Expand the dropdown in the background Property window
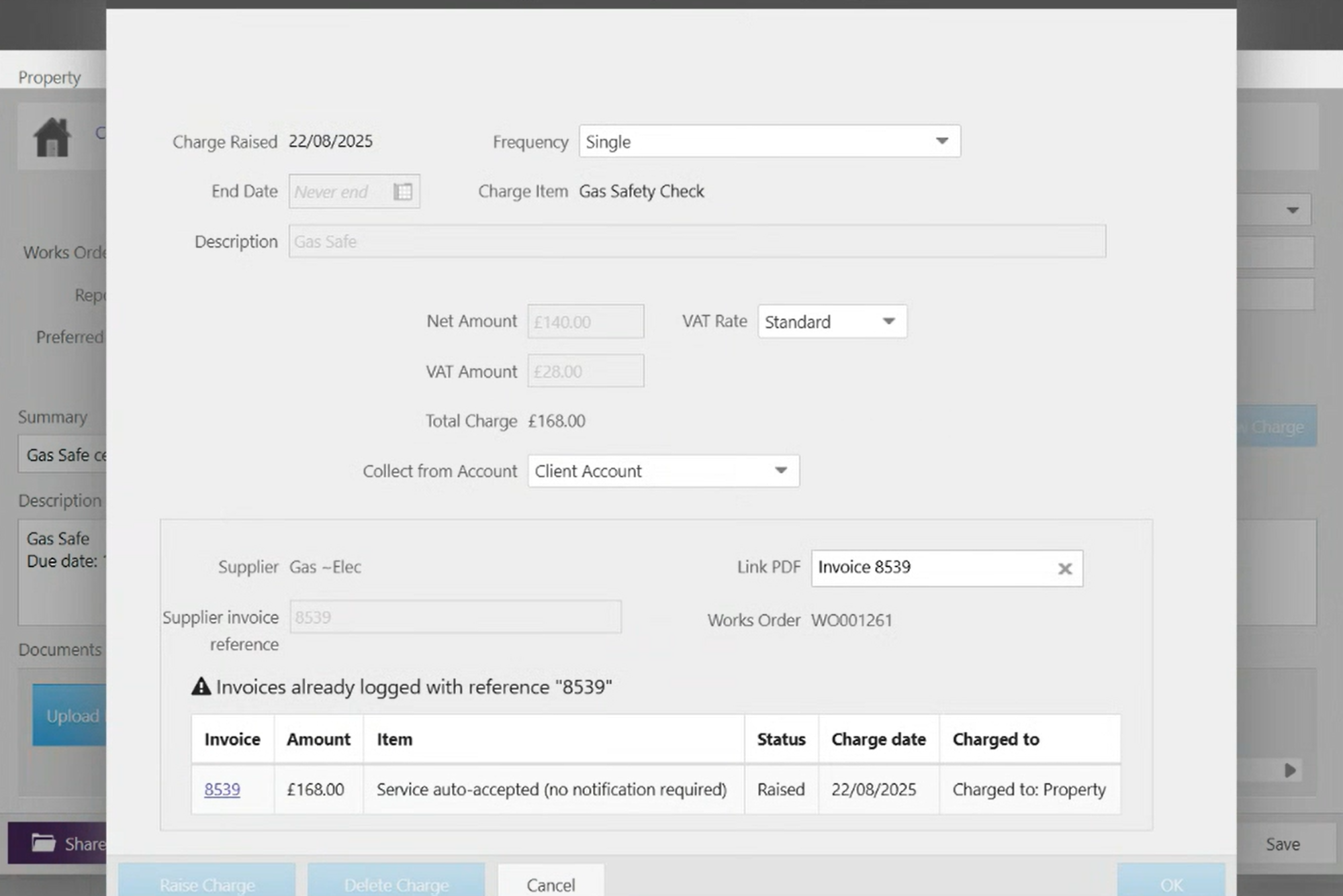This screenshot has width=1343, height=896. [x=1292, y=211]
